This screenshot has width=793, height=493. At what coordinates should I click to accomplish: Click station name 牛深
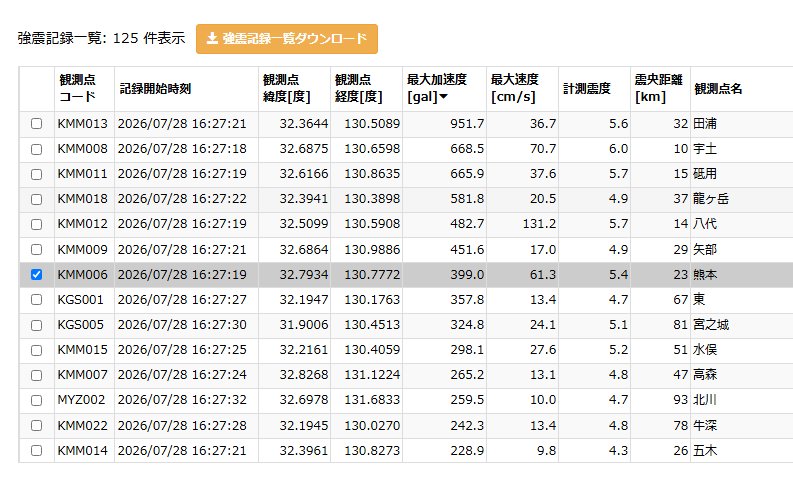click(704, 425)
